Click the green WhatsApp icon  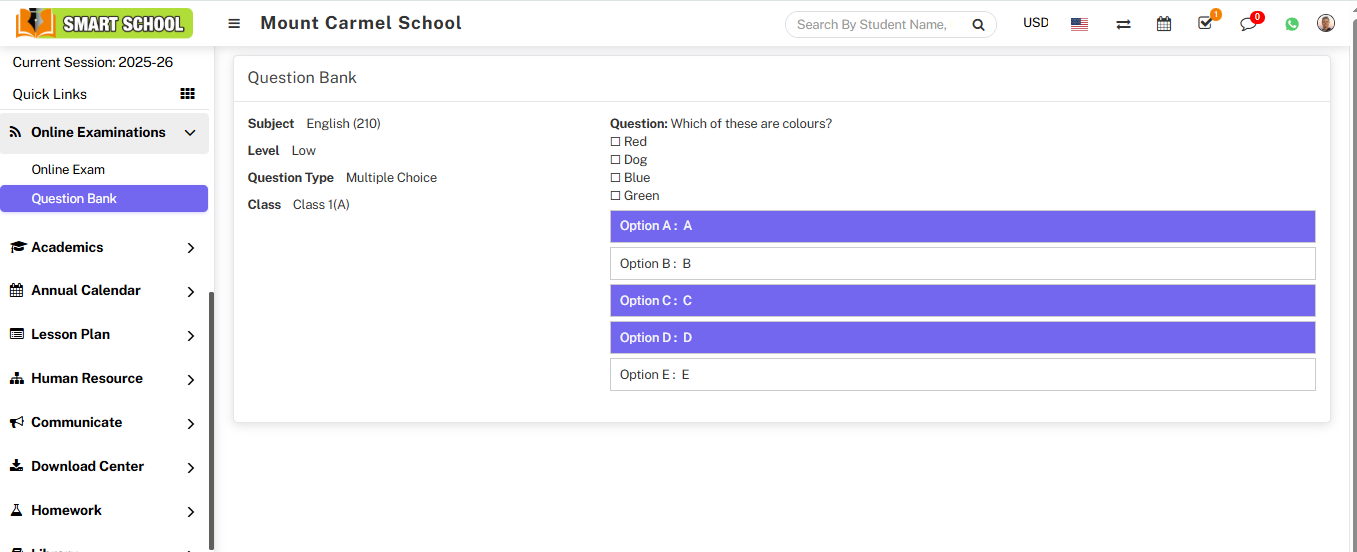(1292, 24)
